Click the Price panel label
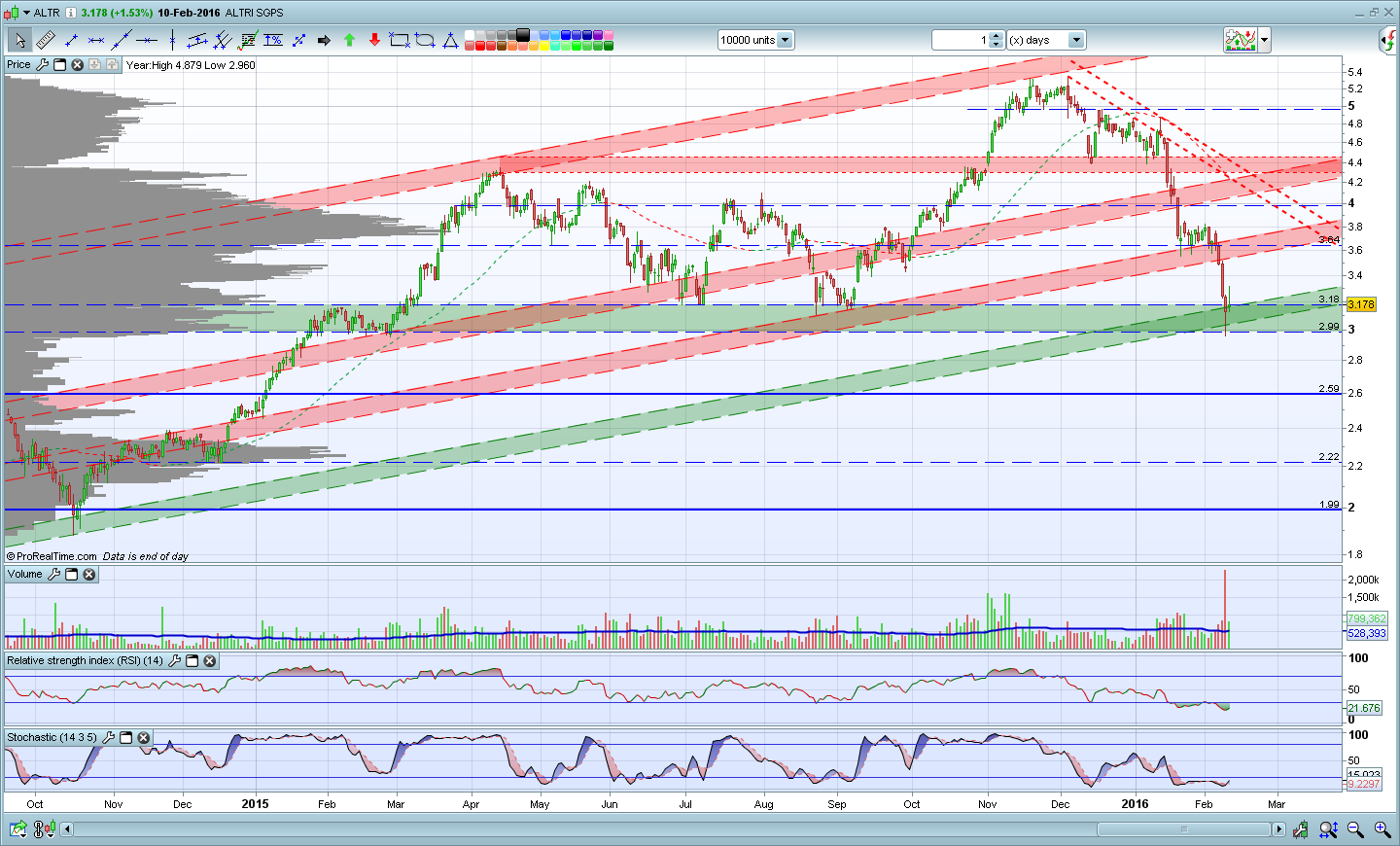This screenshot has height=846, width=1400. point(18,64)
